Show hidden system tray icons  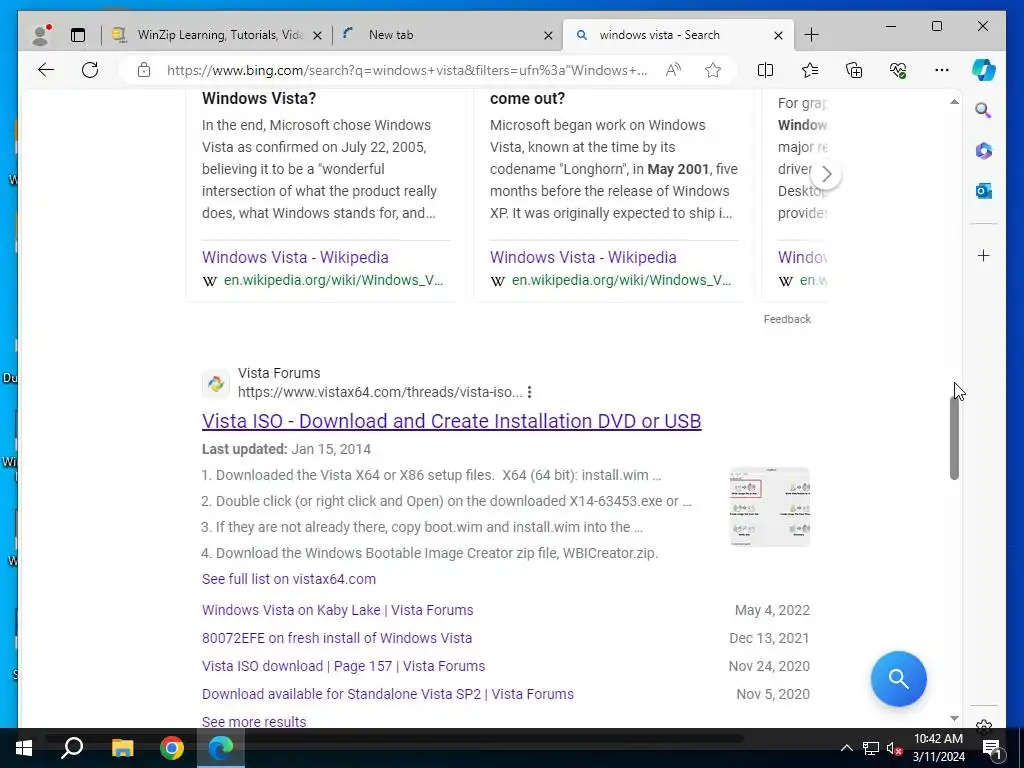pos(846,748)
